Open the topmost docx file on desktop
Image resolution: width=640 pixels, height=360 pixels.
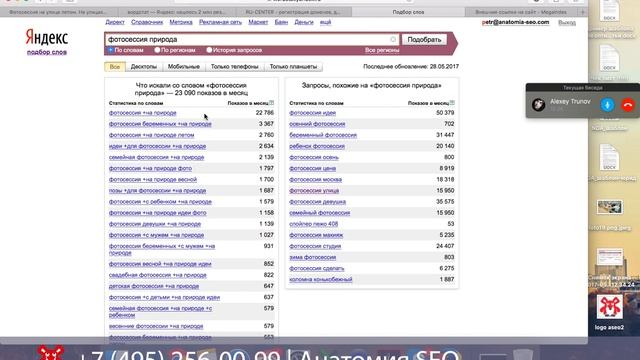pos(610,12)
